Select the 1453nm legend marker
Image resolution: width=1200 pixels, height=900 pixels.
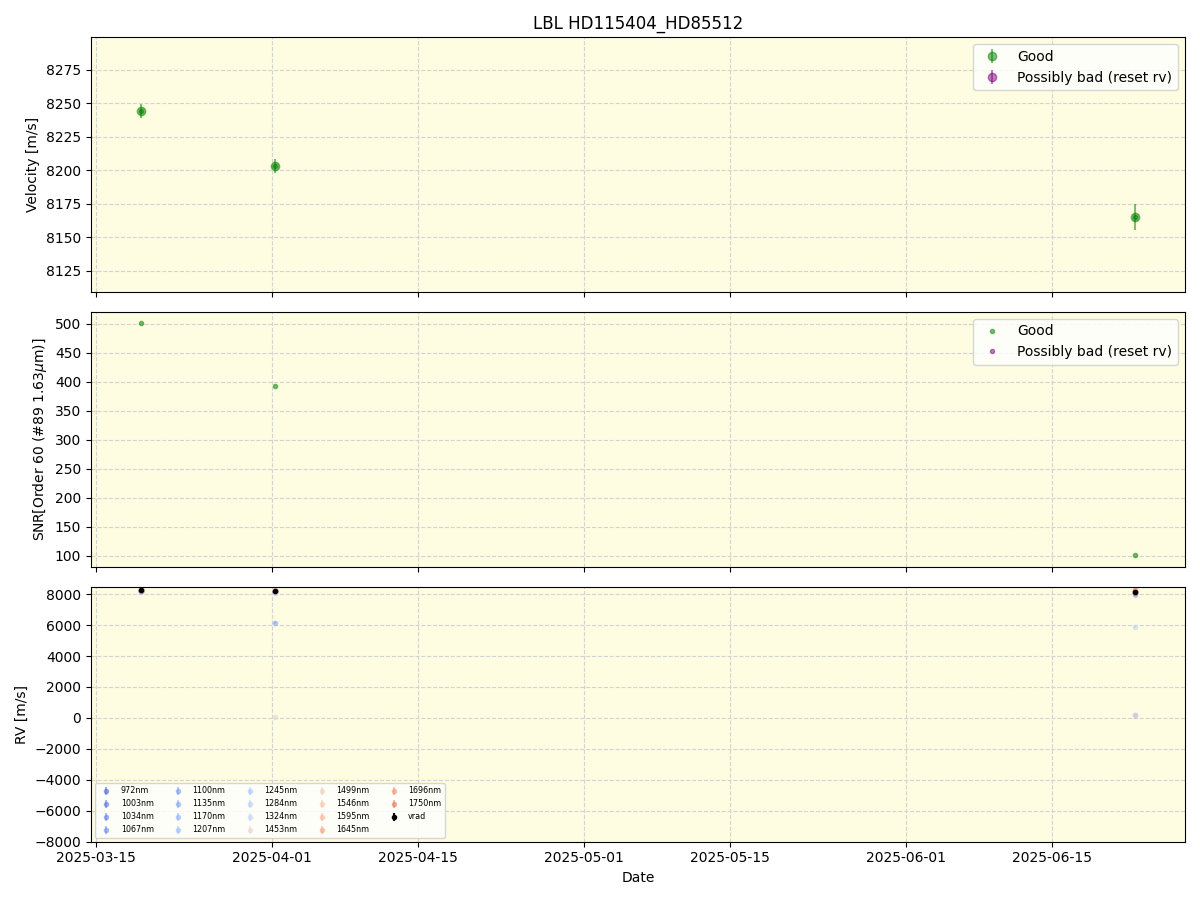click(x=250, y=830)
